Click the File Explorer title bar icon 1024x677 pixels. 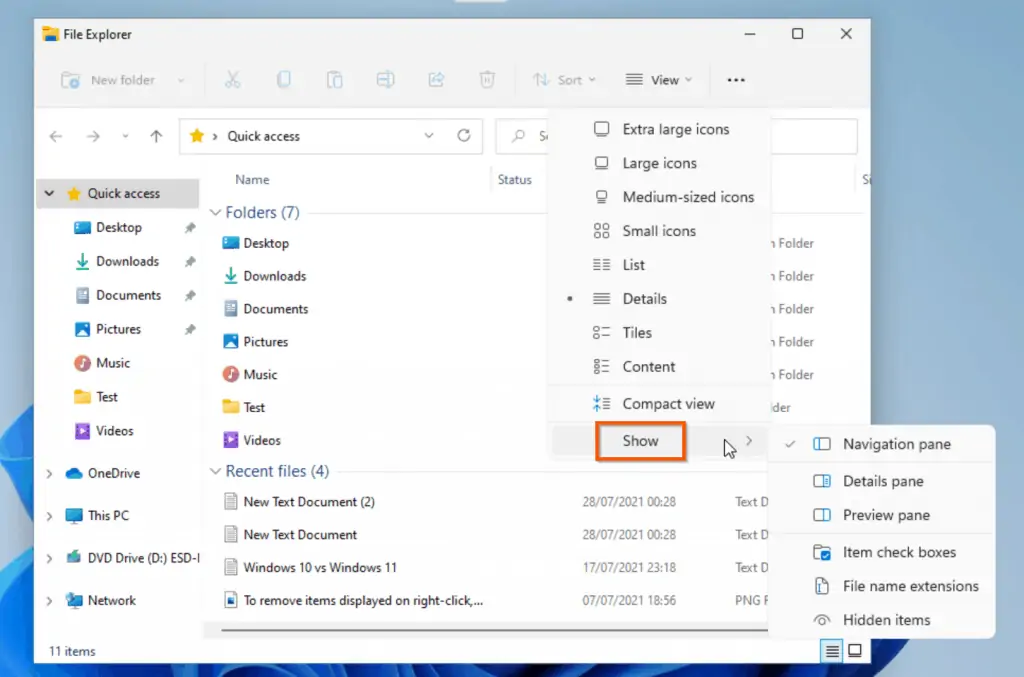50,34
